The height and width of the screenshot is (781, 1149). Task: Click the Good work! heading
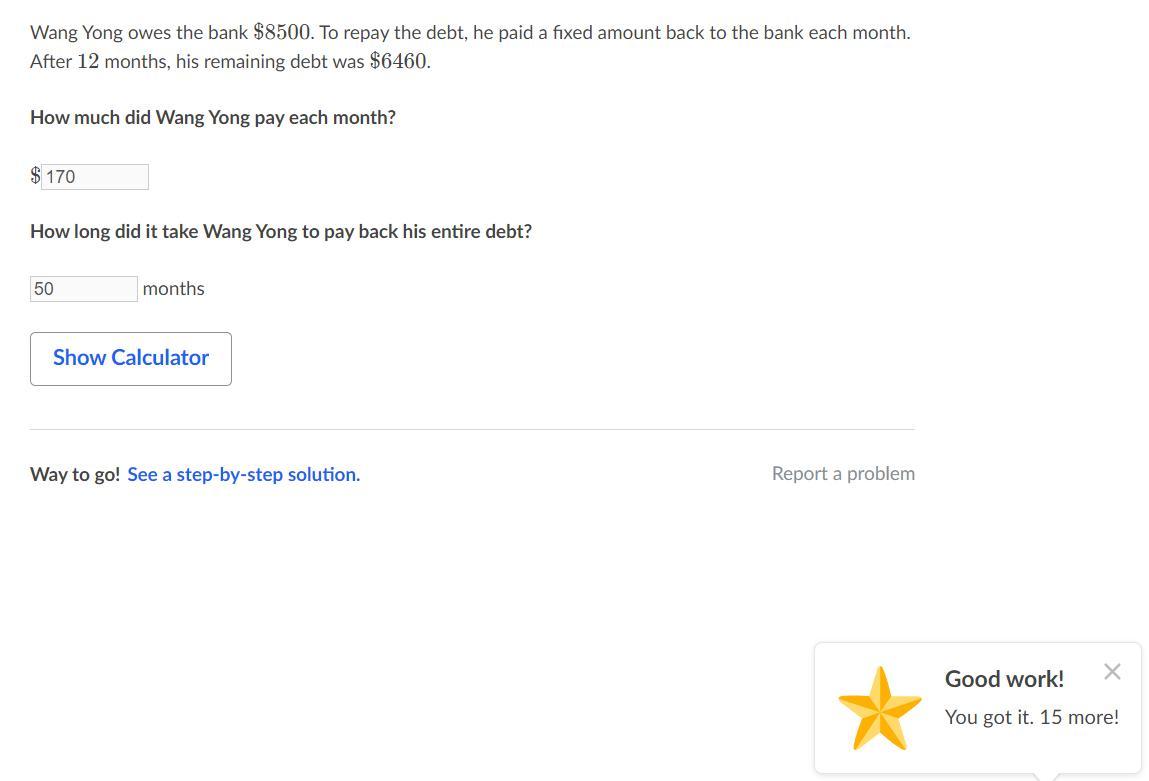[1004, 679]
